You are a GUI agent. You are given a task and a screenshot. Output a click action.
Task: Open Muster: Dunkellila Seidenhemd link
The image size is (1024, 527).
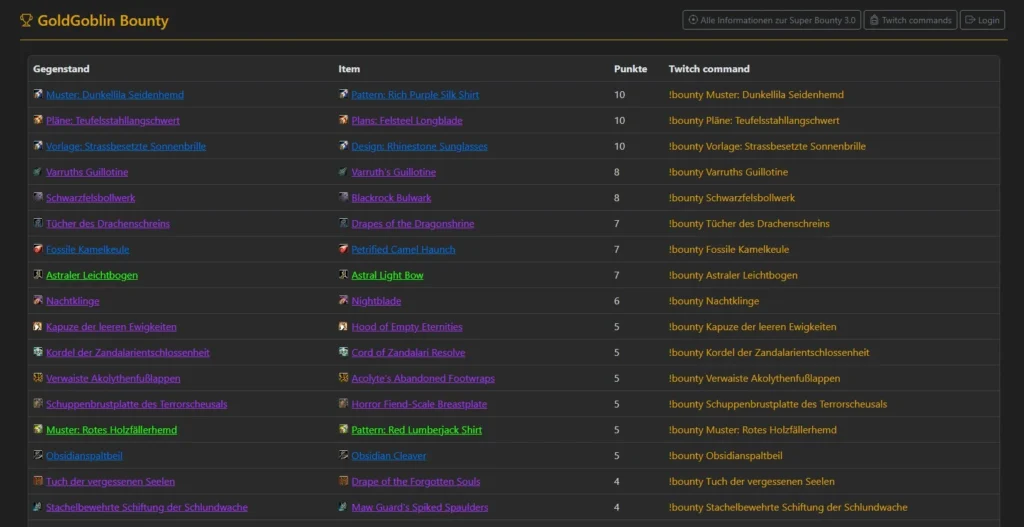(x=115, y=95)
